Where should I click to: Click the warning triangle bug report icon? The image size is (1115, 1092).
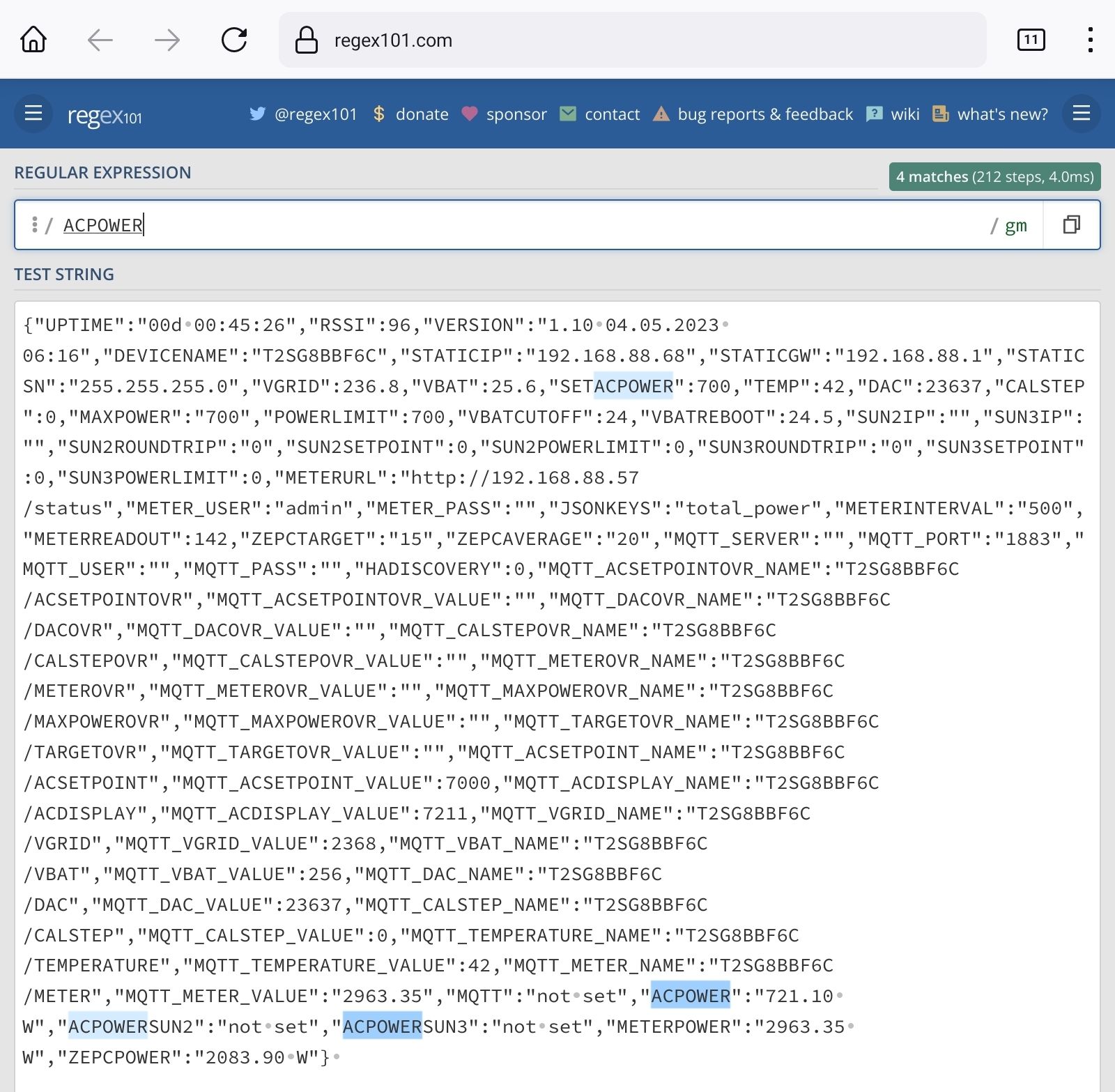coord(661,114)
